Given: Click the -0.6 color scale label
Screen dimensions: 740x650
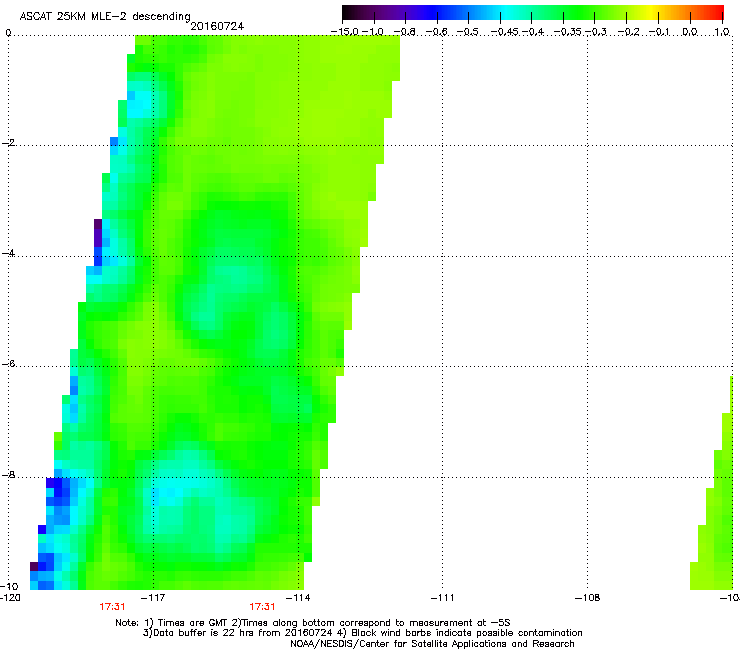Looking at the screenshot, I should point(437,32).
